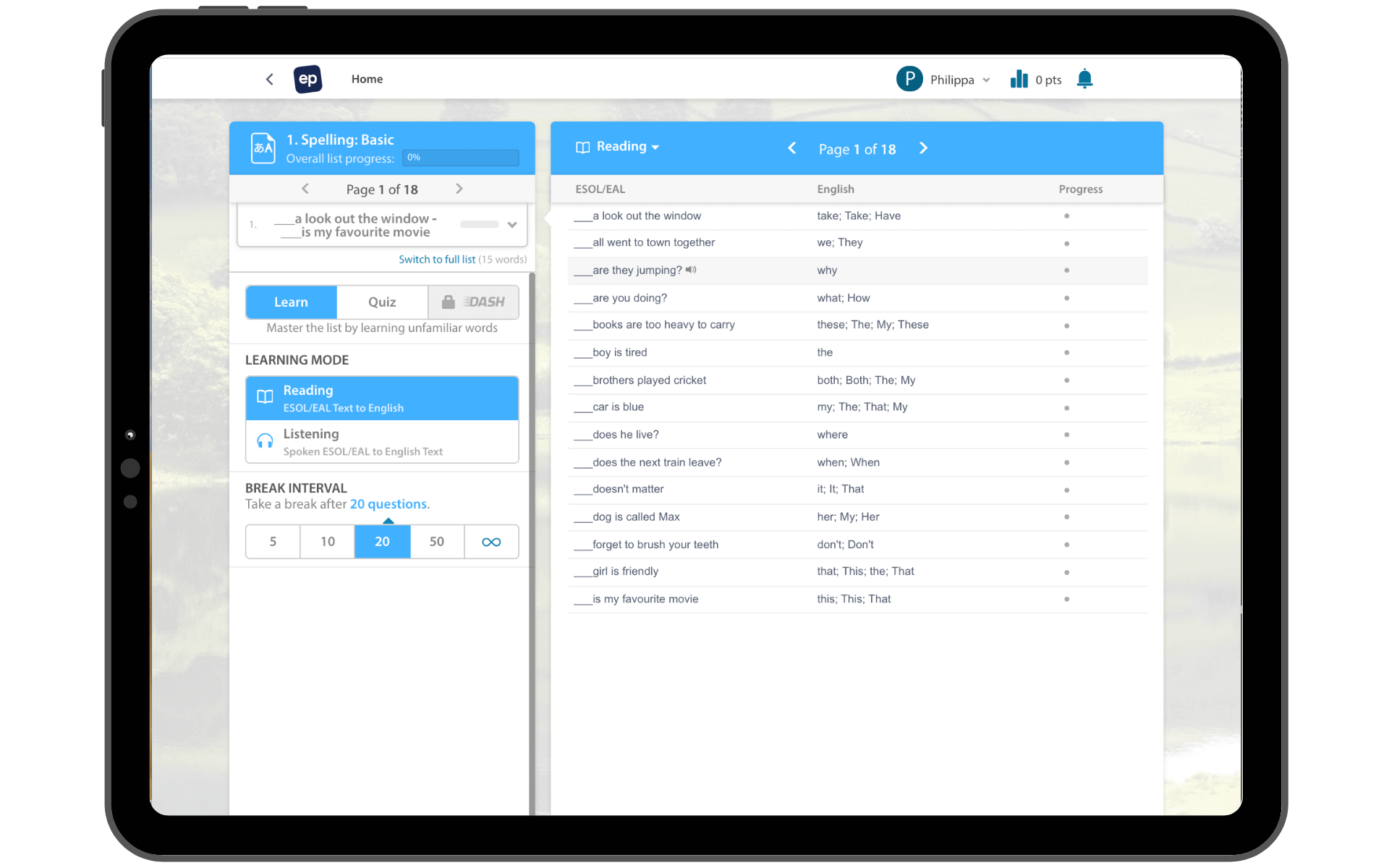
Task: Select row '___forget to brush your teeth'
Action: point(858,545)
